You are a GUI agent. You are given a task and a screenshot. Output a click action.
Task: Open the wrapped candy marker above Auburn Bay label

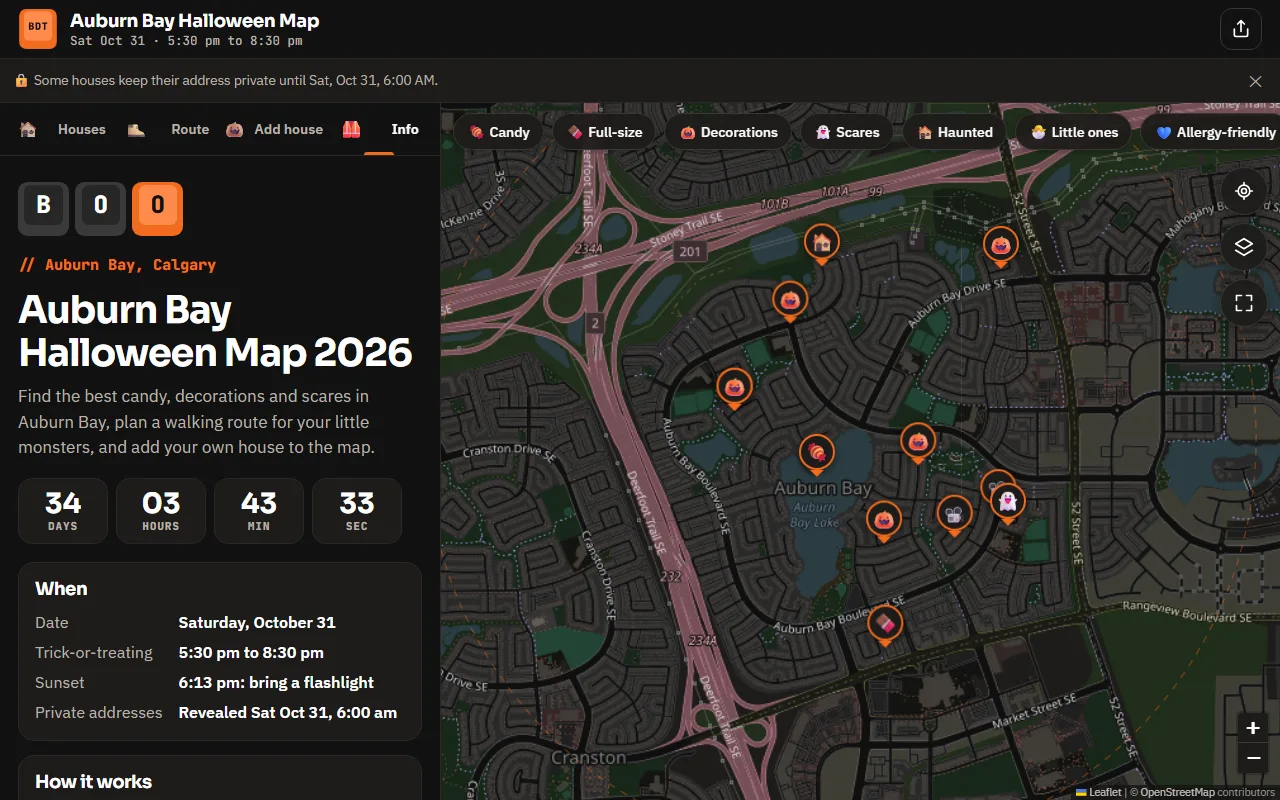pyautogui.click(x=817, y=455)
